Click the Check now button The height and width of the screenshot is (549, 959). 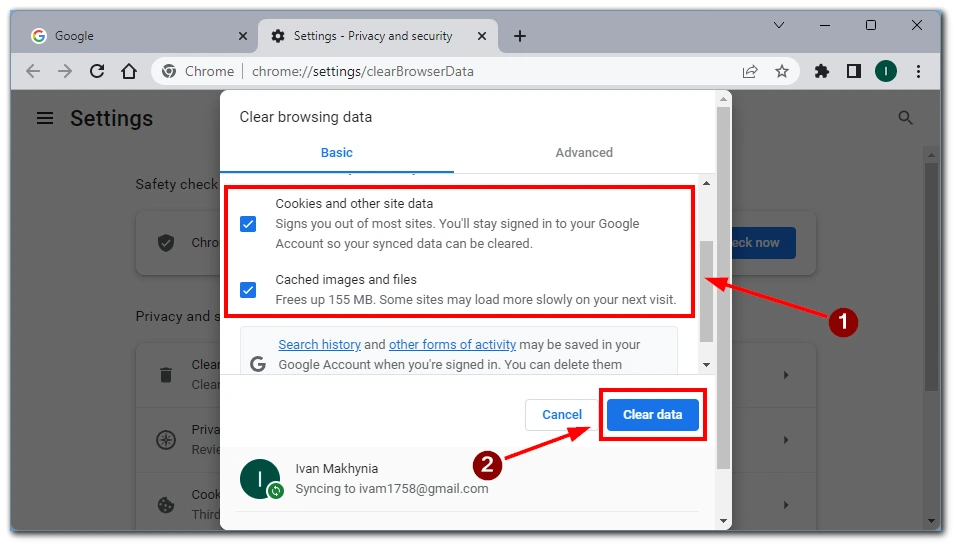(763, 243)
